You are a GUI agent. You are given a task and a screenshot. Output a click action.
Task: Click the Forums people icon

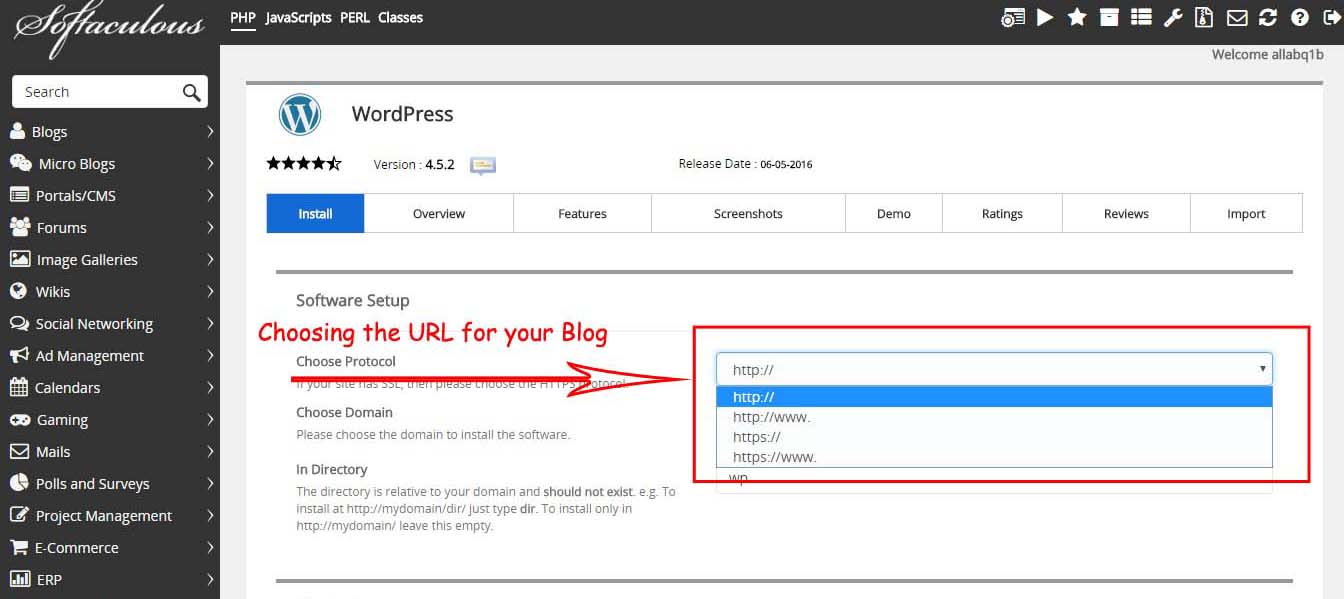coord(19,227)
